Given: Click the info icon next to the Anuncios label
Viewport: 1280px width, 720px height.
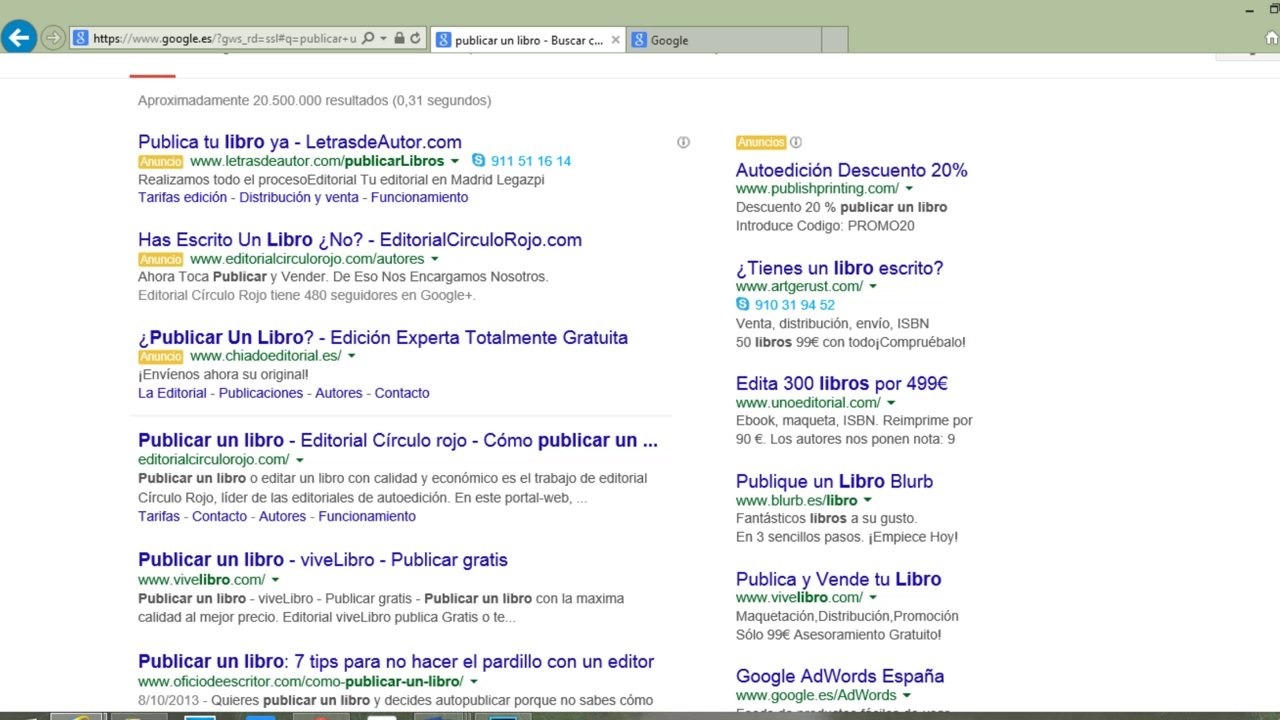Looking at the screenshot, I should point(796,142).
